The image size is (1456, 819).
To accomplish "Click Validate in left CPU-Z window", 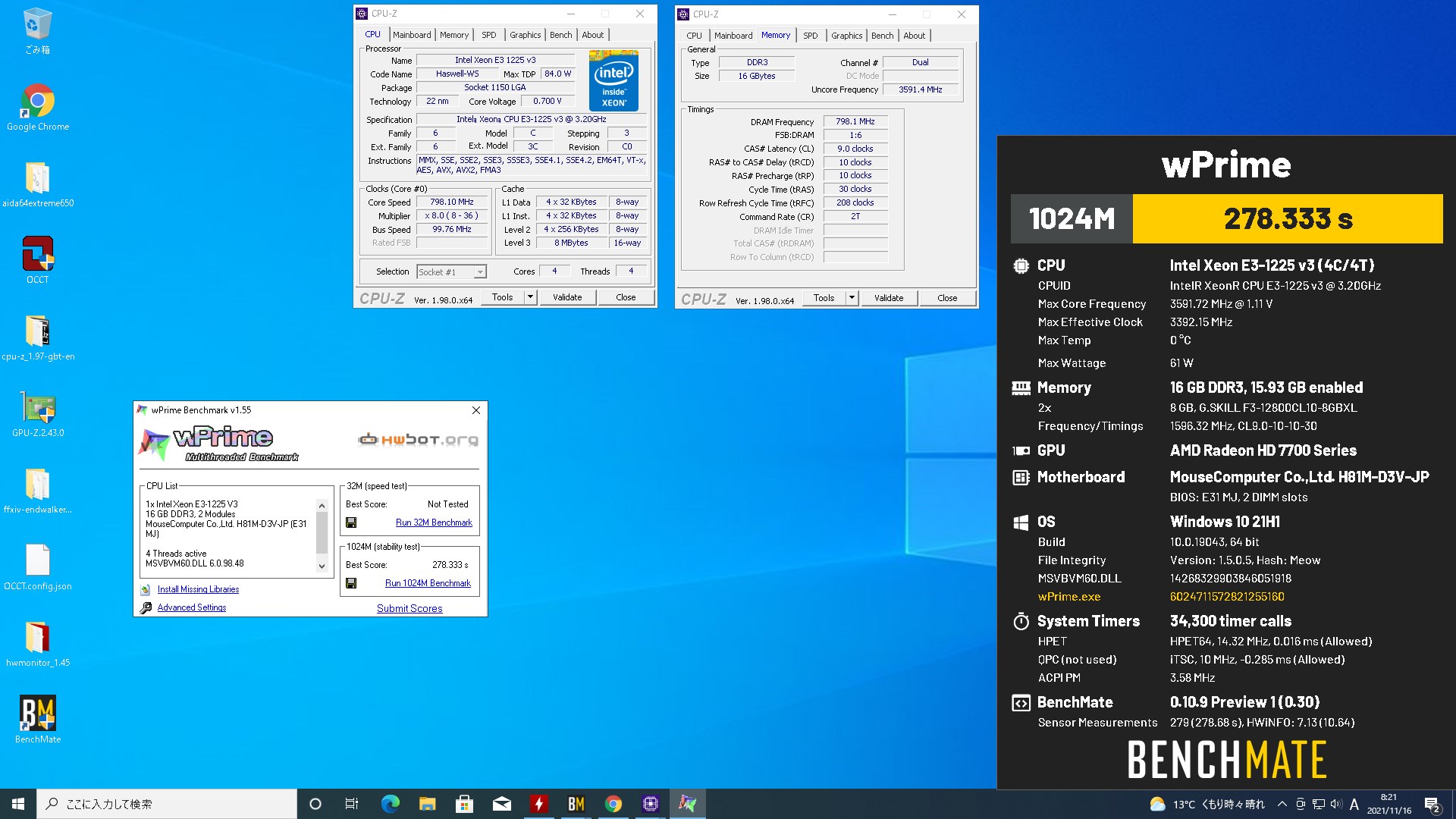I will (567, 297).
